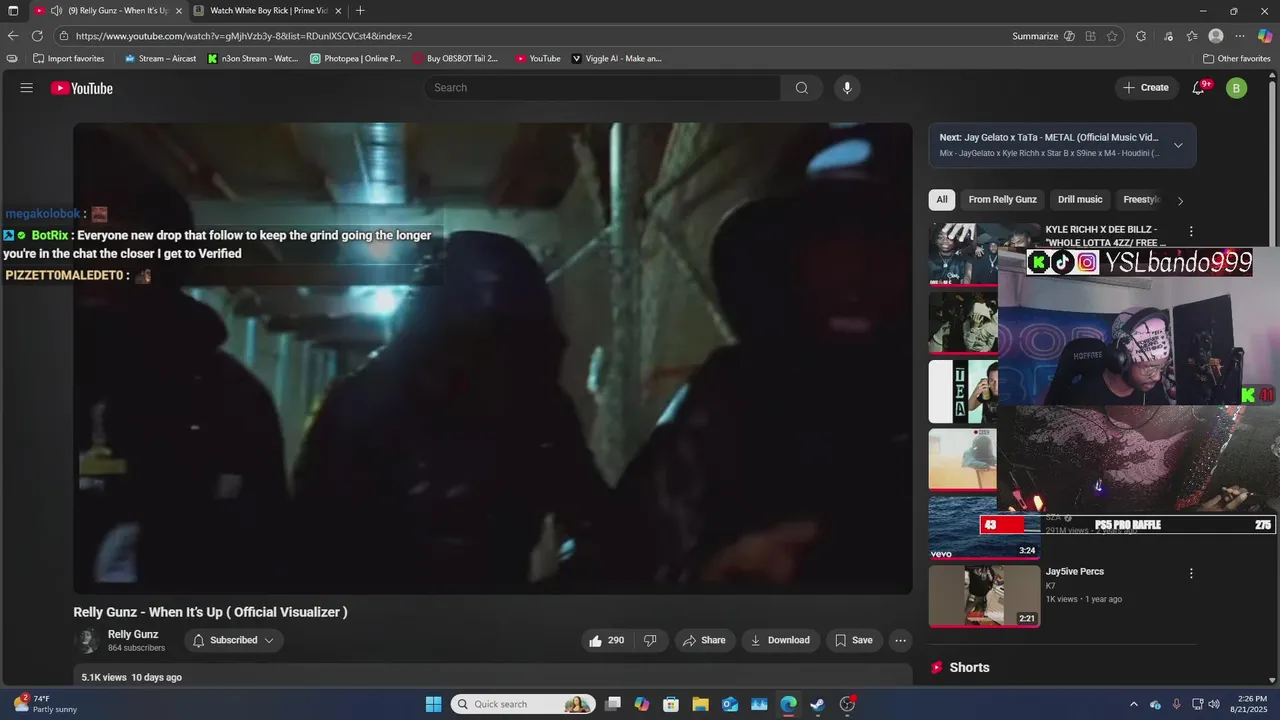This screenshot has width=1280, height=720.
Task: Open the YouTube notifications bell
Action: (1198, 88)
